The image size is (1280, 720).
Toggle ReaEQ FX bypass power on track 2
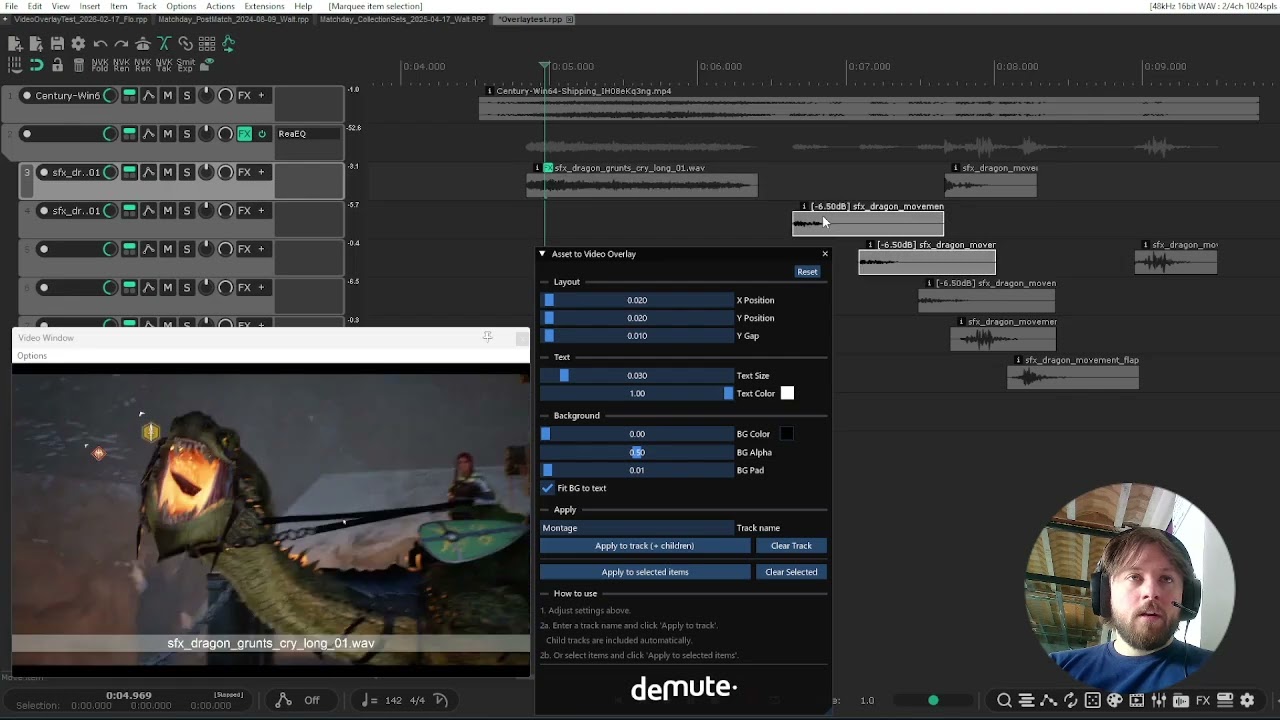262,134
